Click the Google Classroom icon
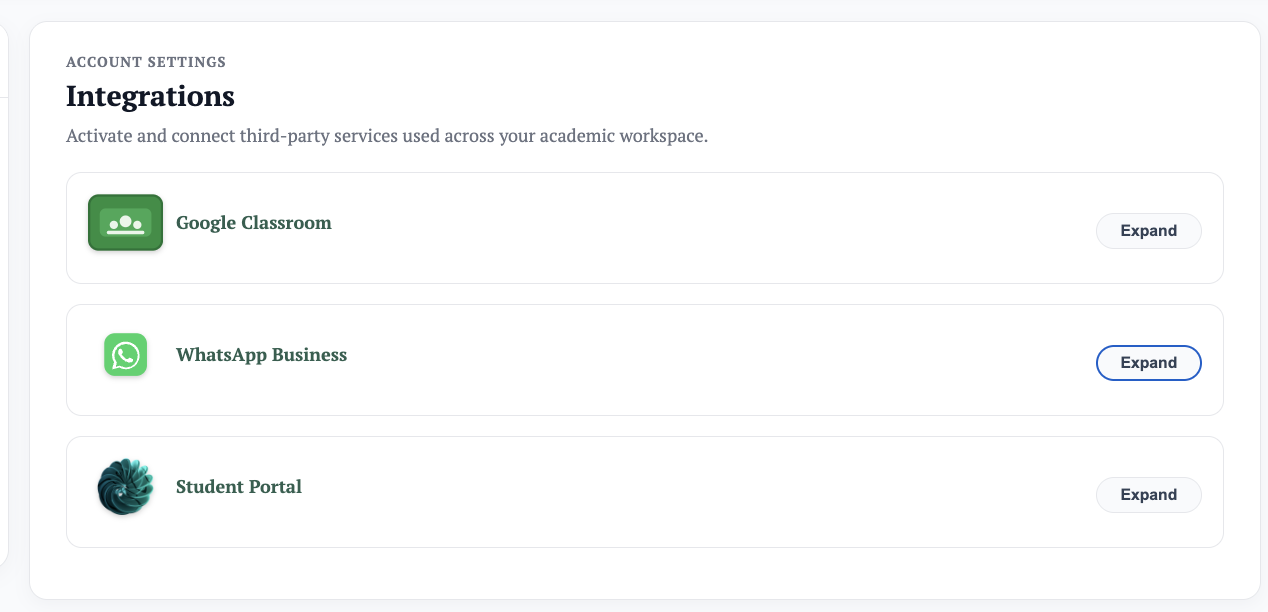Screen dimensions: 1268x612 (x=125, y=223)
